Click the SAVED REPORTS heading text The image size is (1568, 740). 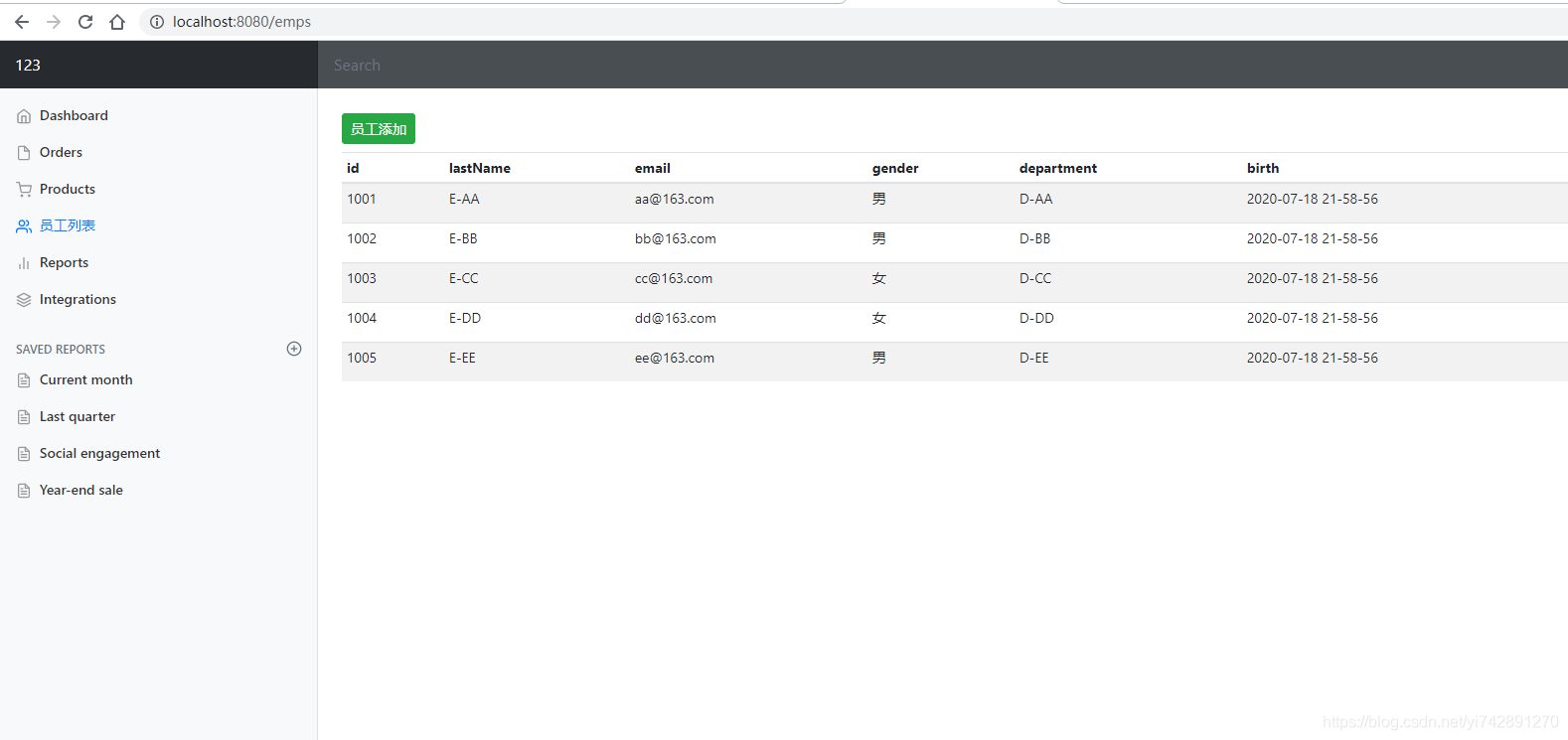(61, 350)
